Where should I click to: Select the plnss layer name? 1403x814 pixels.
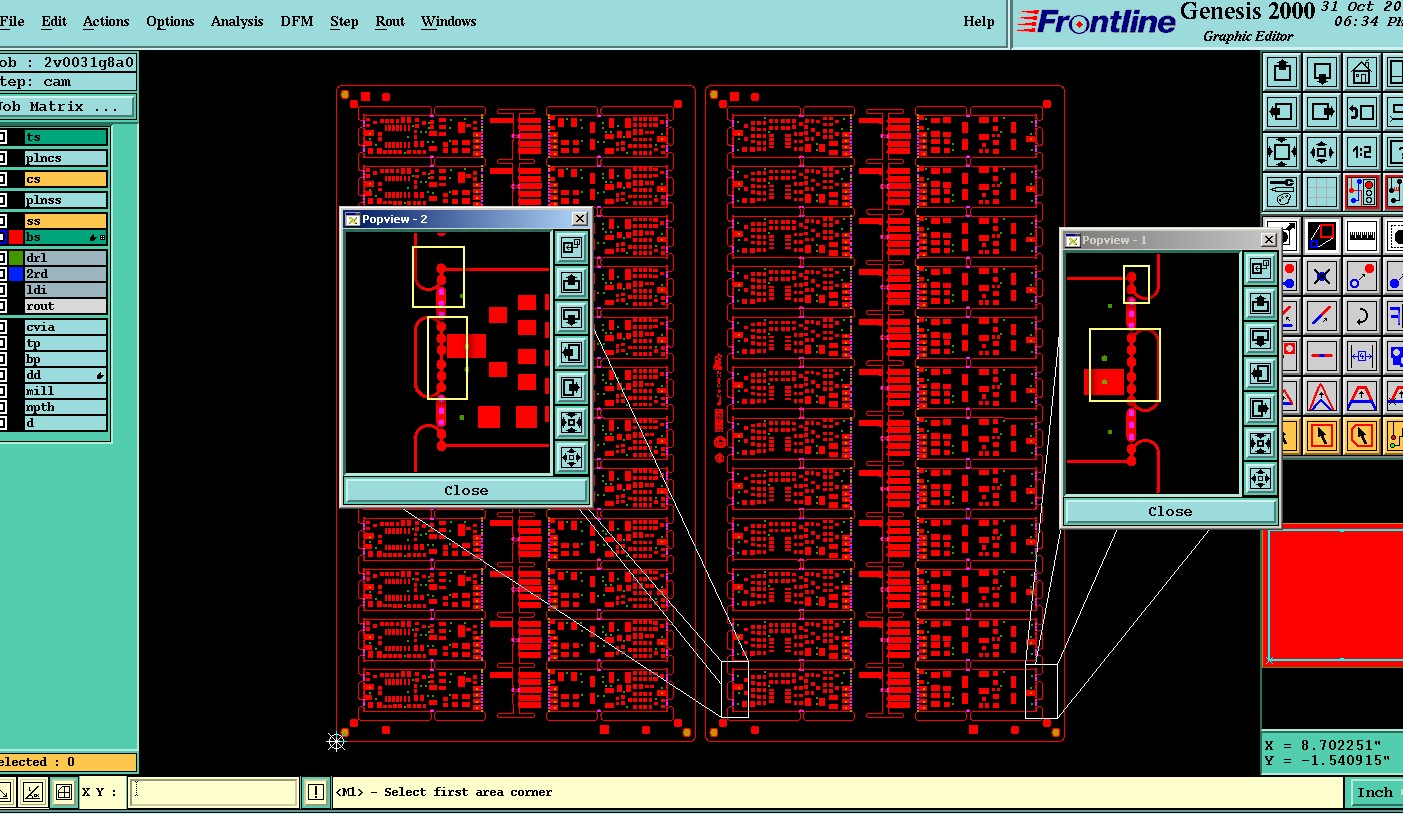[66, 200]
